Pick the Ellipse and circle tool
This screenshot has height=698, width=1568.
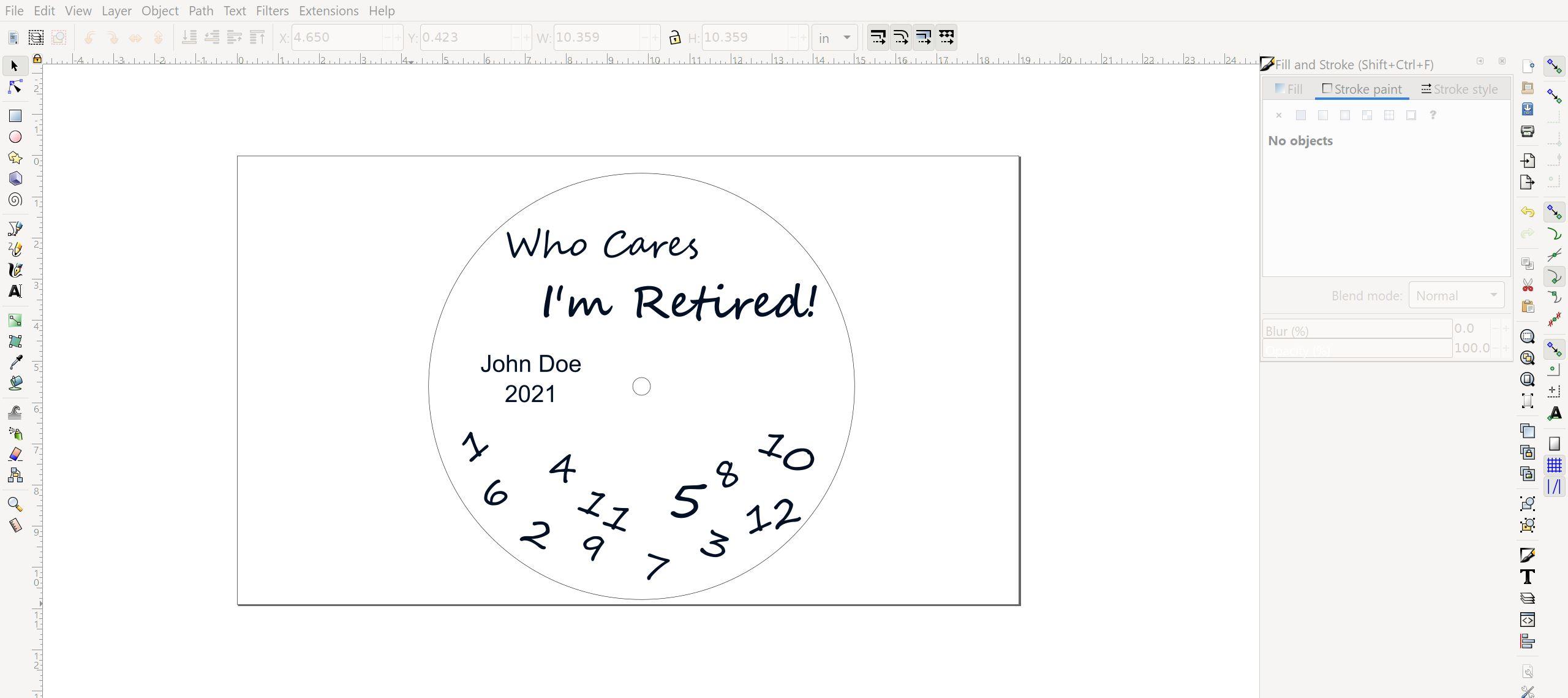point(15,137)
